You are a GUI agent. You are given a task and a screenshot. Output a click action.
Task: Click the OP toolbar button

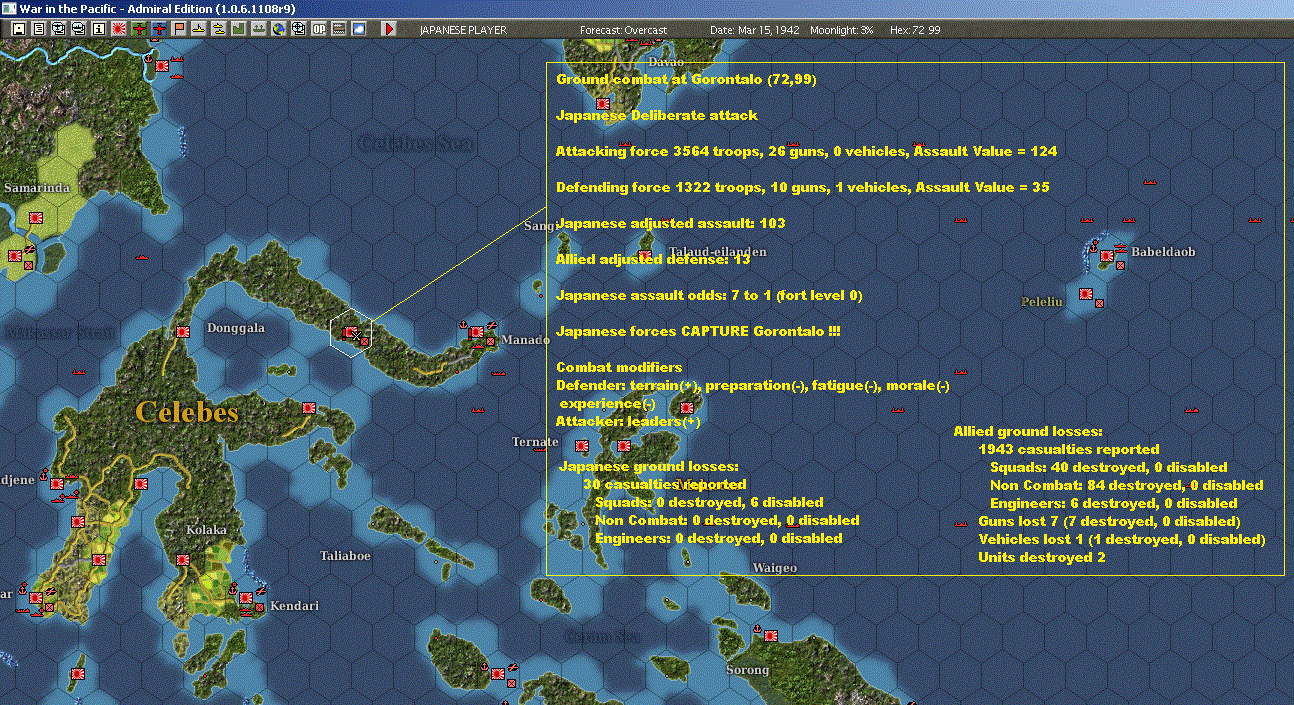[319, 29]
